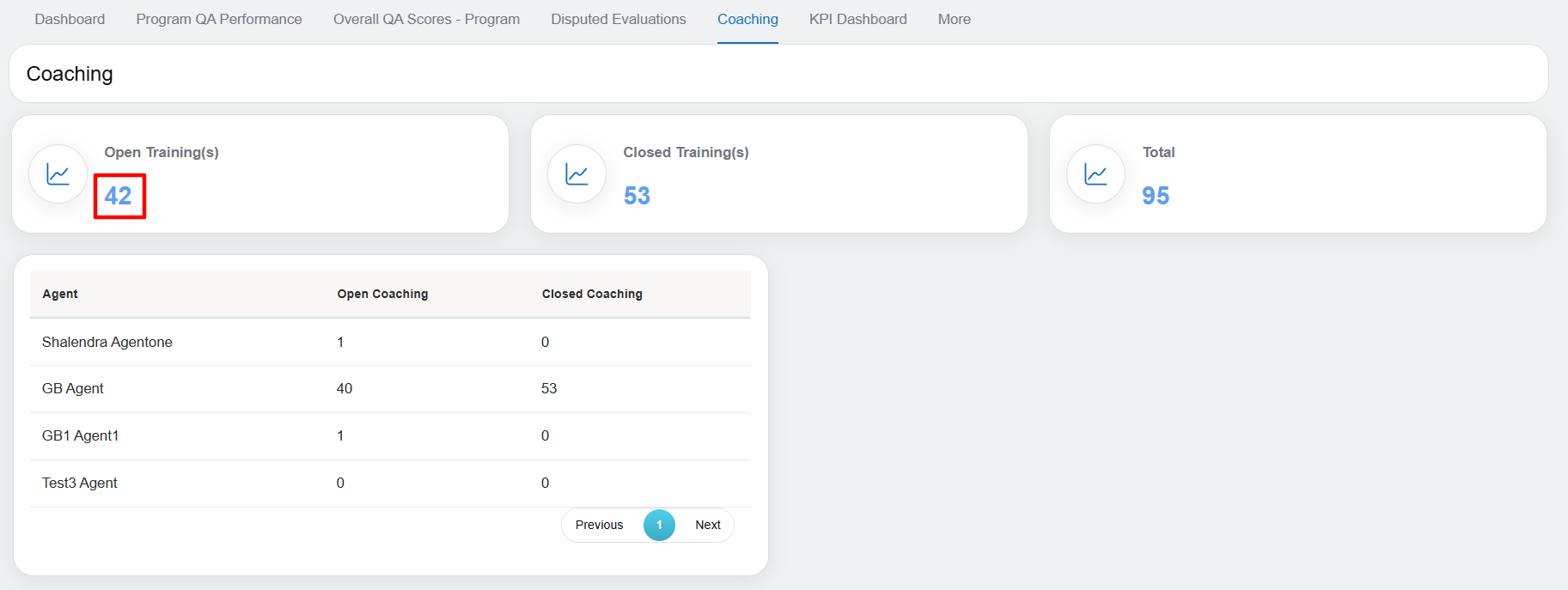1568x590 pixels.
Task: Click the Open Training(s) chart icon
Action: coord(58,174)
